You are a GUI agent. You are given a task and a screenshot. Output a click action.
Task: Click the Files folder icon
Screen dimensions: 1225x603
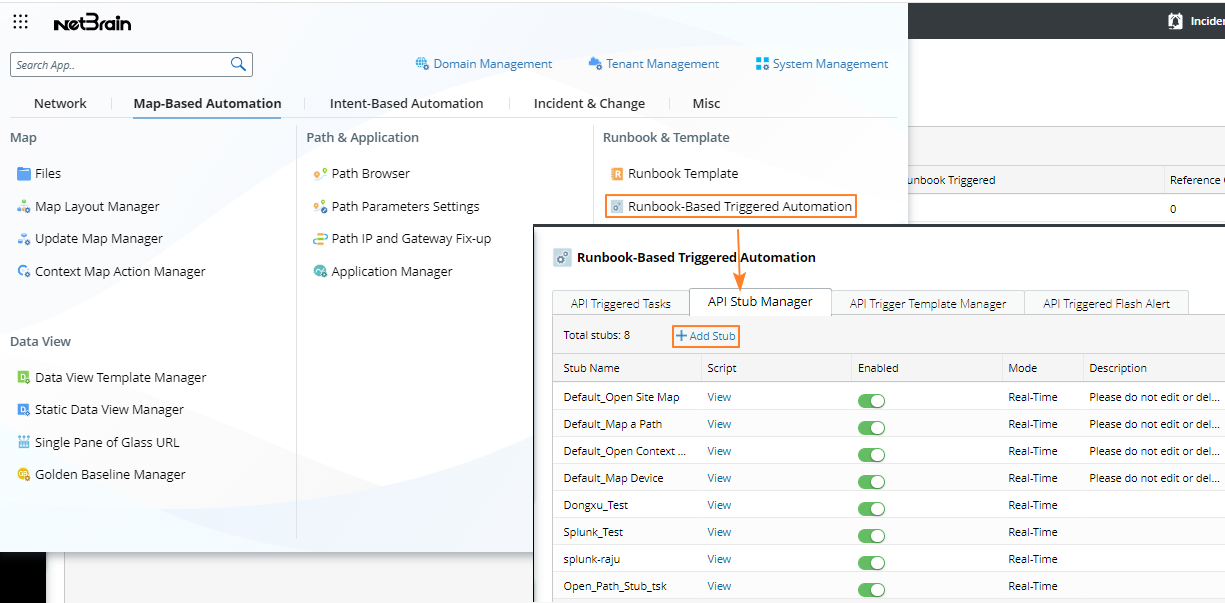click(x=24, y=174)
